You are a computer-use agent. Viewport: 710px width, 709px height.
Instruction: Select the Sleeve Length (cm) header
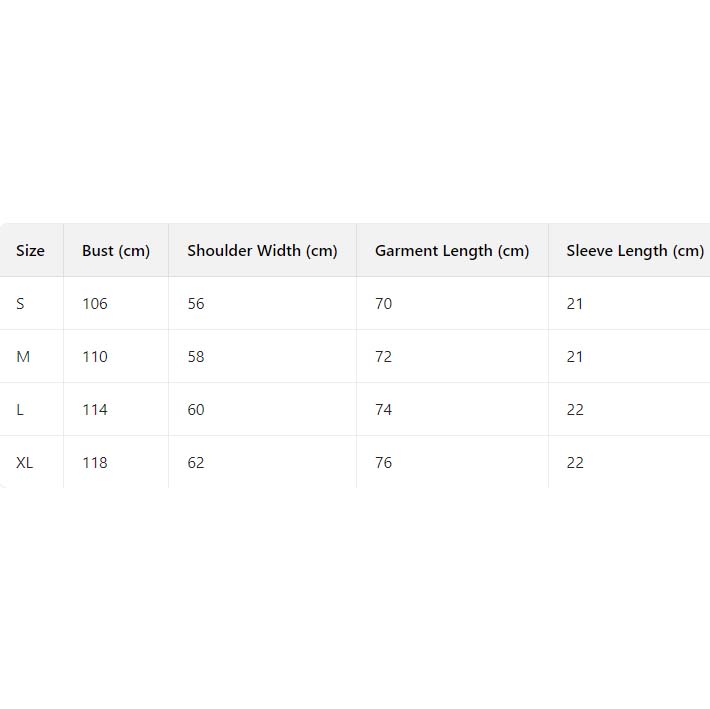click(635, 251)
